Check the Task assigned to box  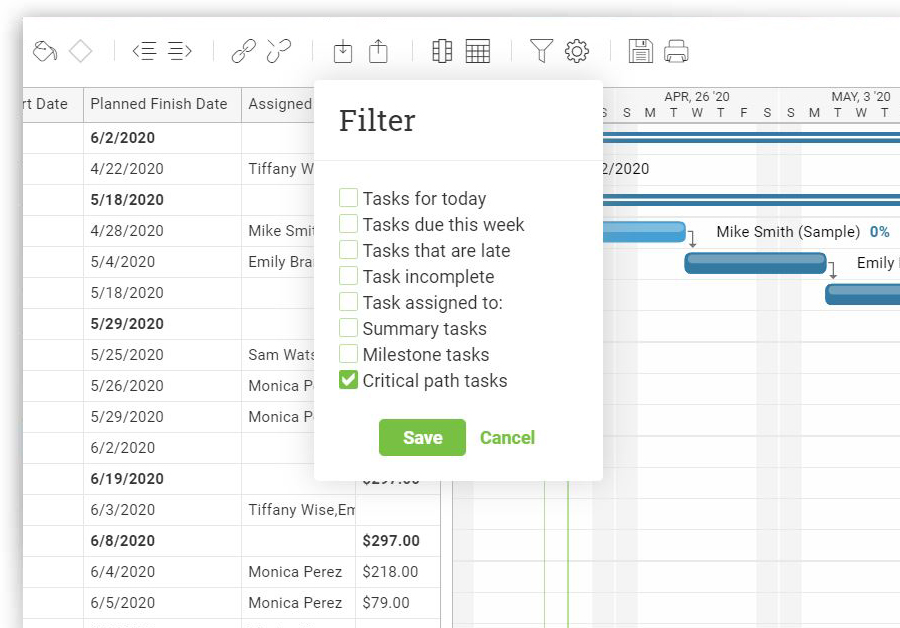click(x=348, y=301)
